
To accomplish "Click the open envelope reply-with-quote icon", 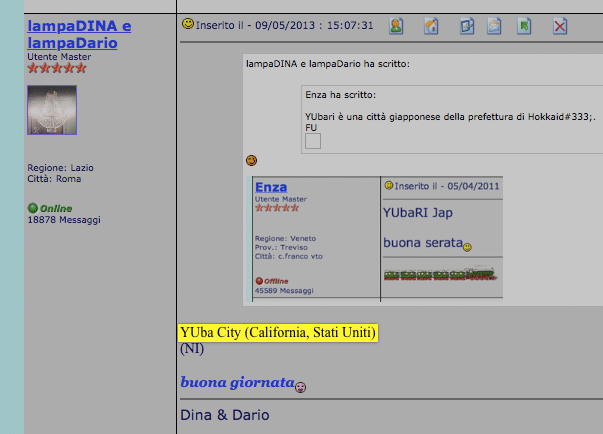I will tap(494, 26).
